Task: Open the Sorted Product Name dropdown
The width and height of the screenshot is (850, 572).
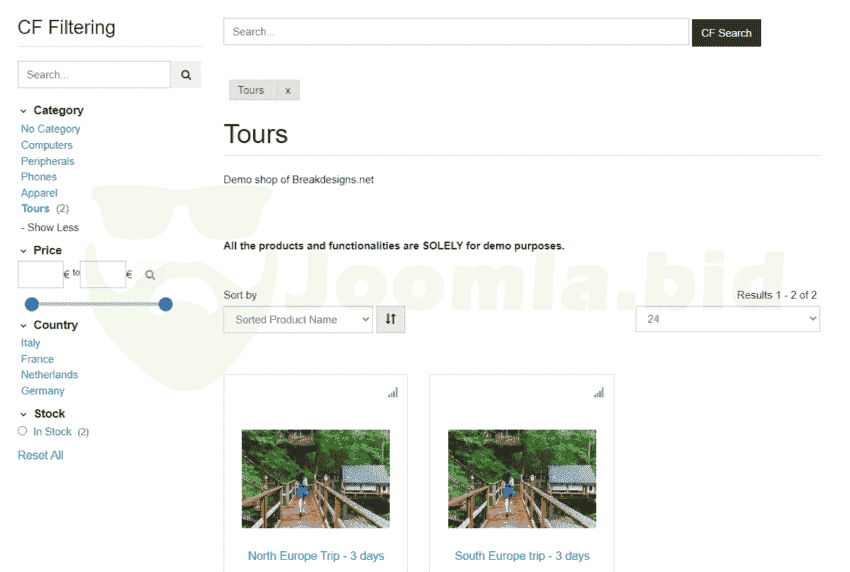Action: (298, 320)
